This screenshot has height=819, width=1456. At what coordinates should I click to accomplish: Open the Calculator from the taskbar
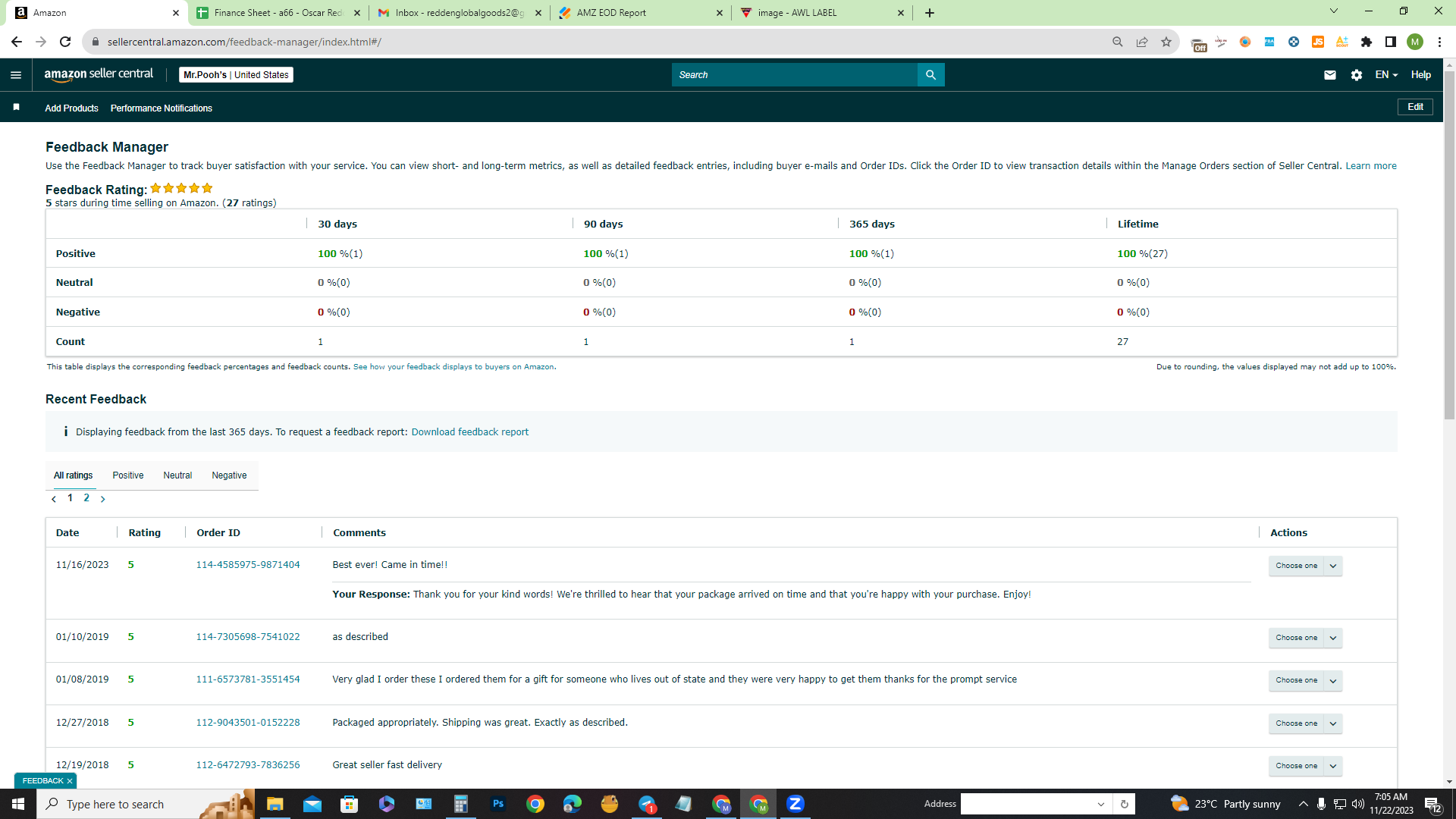point(460,804)
